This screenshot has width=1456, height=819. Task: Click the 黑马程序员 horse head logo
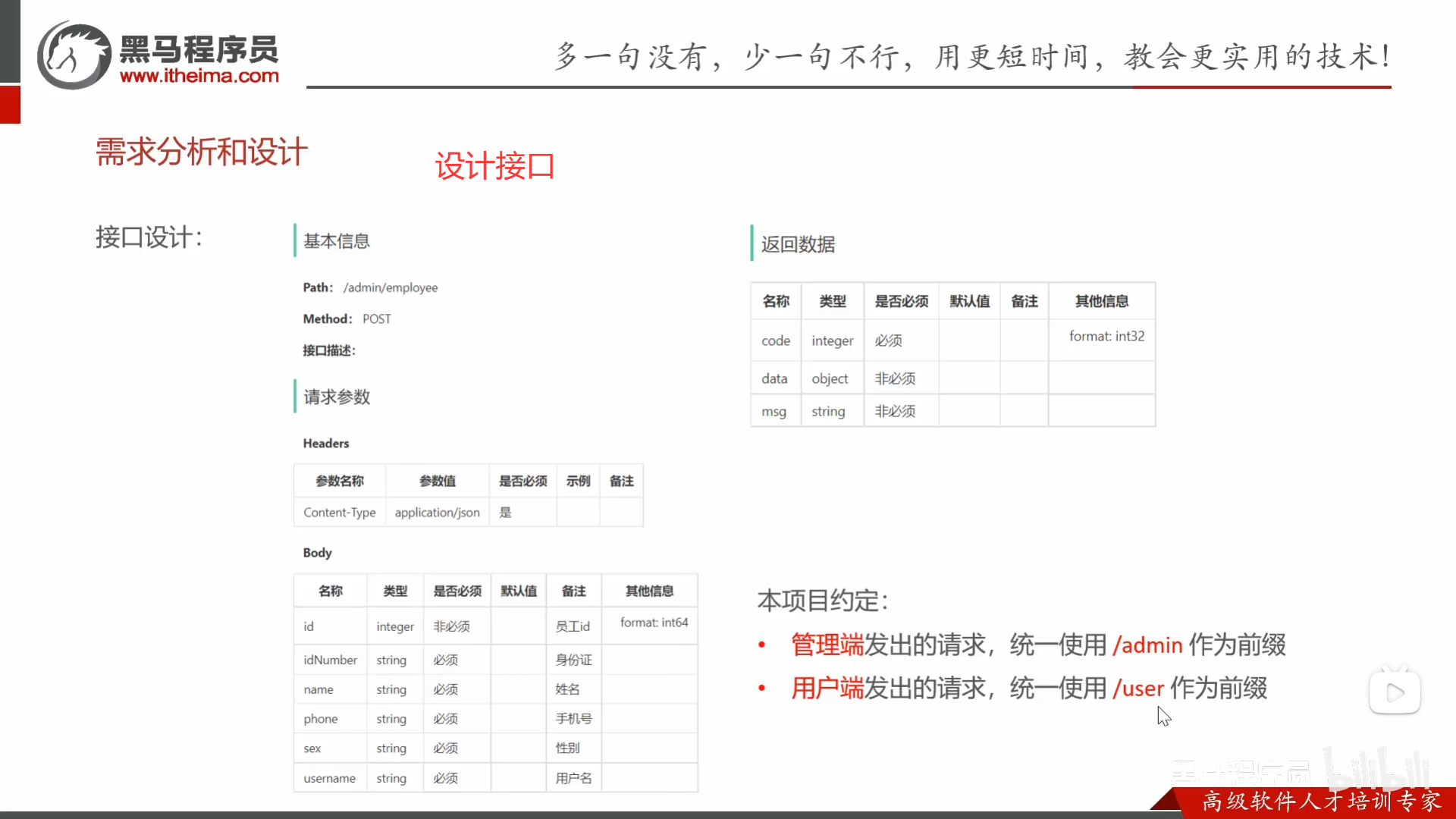point(72,54)
